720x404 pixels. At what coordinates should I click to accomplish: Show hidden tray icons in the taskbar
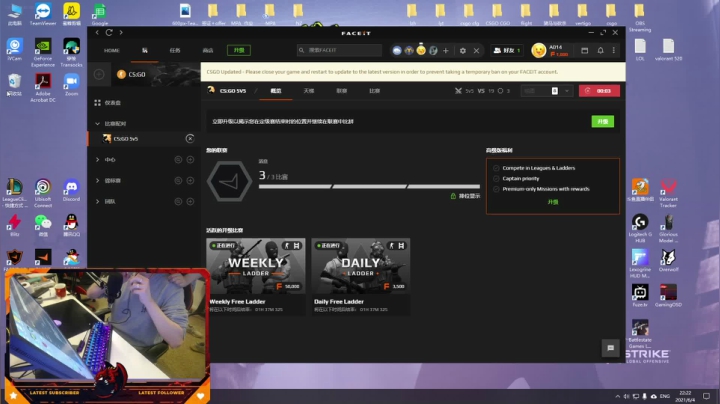point(618,396)
